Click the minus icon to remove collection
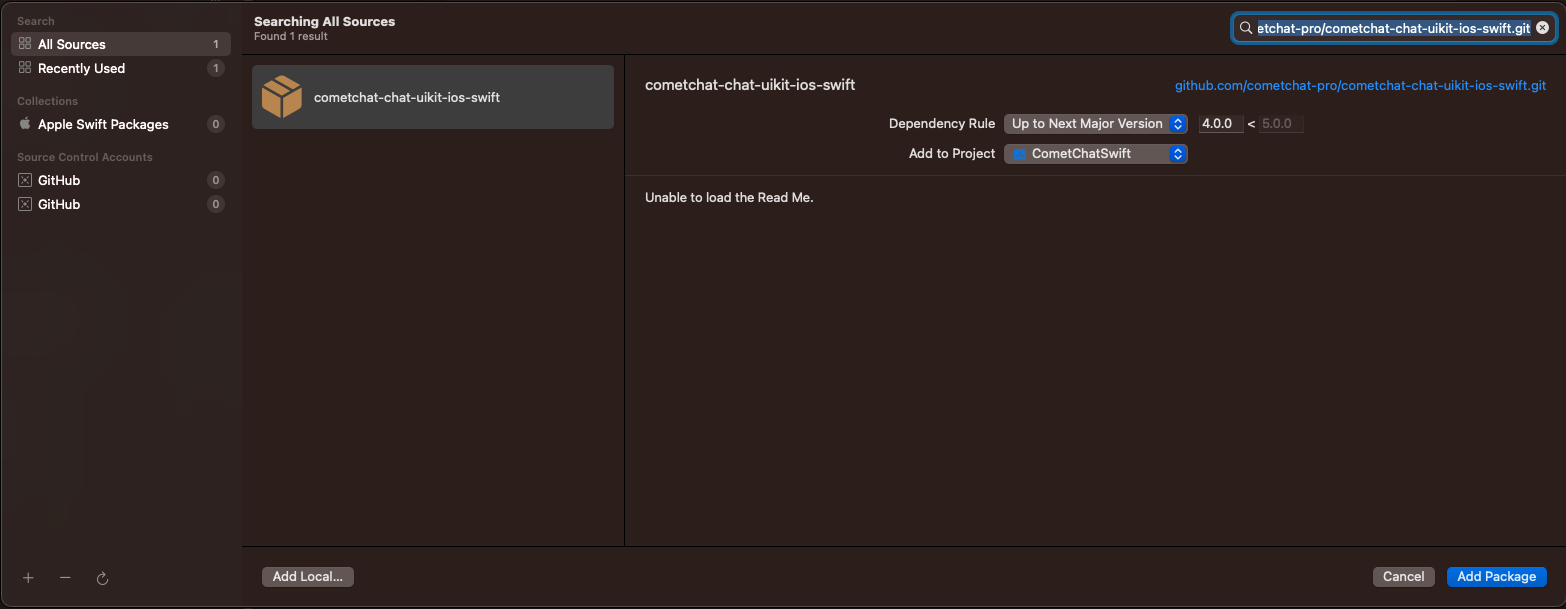Screen dimensions: 1566x609 [x=65, y=578]
